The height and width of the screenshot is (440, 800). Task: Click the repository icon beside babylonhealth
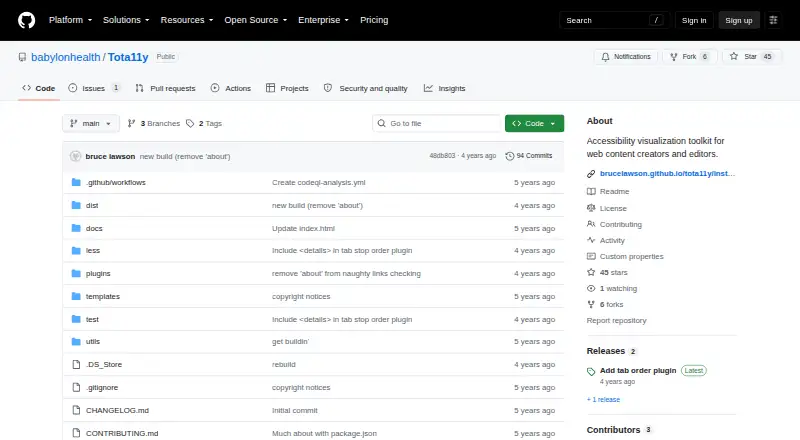click(x=22, y=57)
